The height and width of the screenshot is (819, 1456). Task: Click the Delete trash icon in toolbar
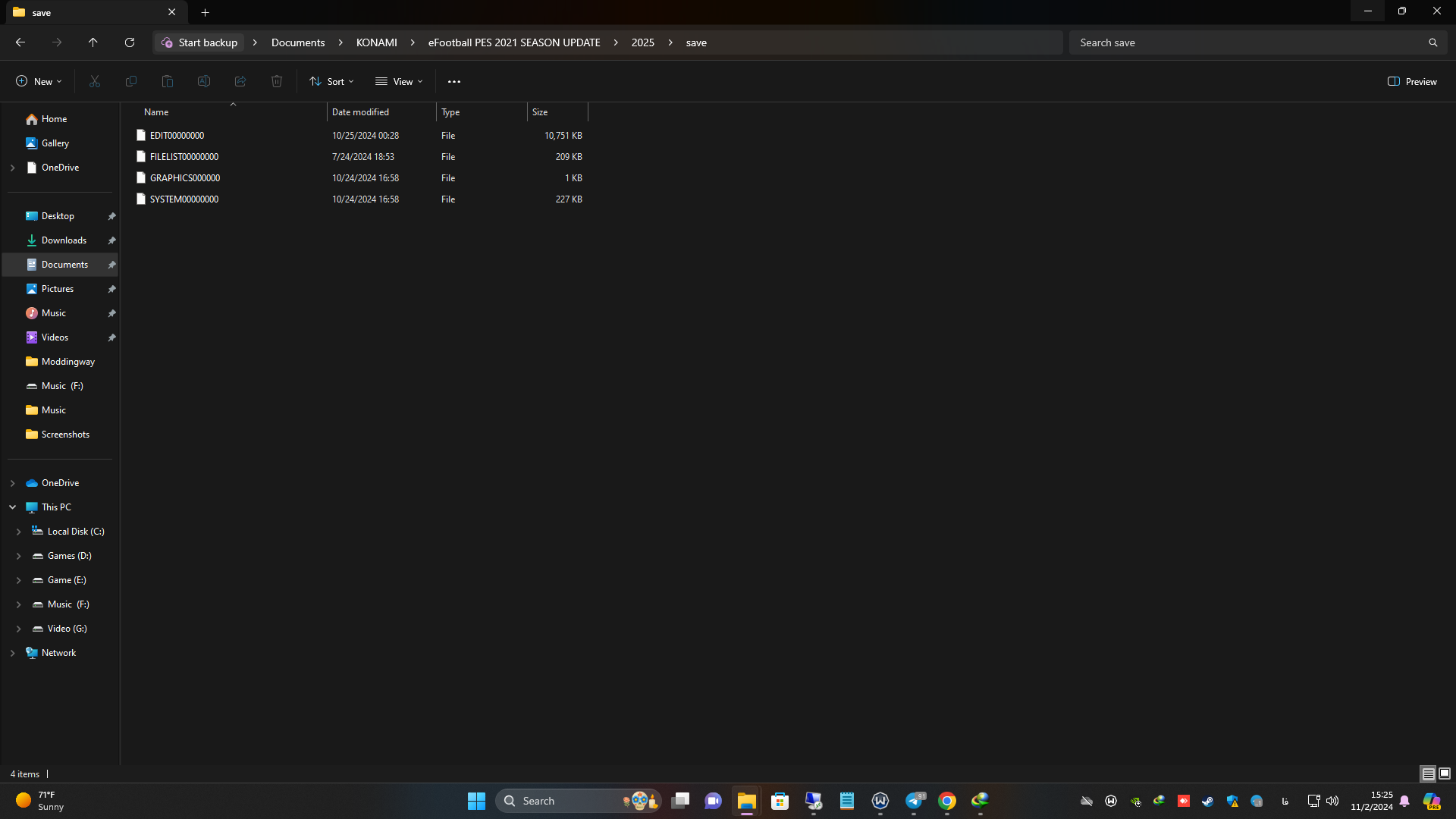point(277,81)
